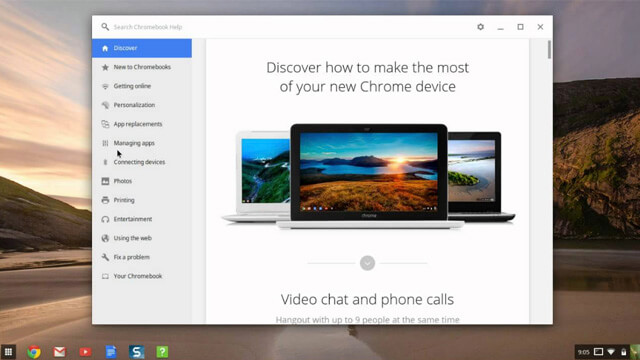The image size is (640, 360).
Task: Click the icon next to Connecting devices
Action: tap(105, 162)
